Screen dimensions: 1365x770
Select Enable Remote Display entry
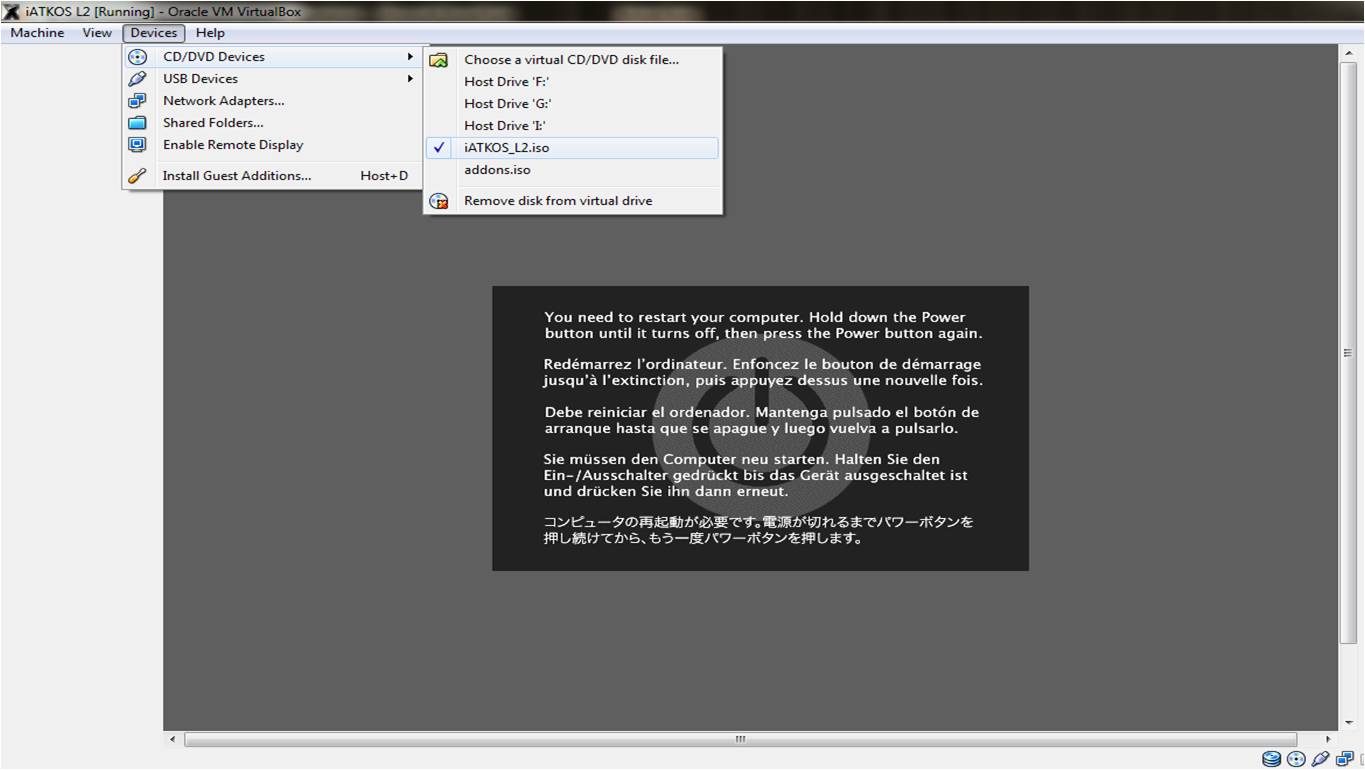[272, 145]
